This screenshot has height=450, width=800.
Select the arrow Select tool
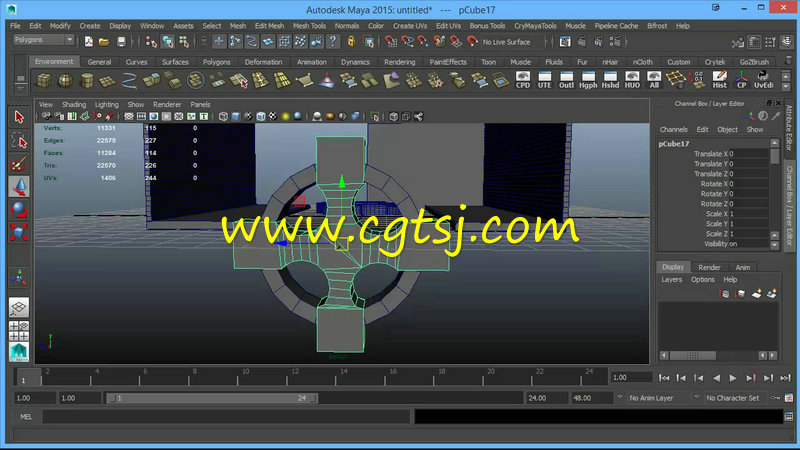click(19, 117)
